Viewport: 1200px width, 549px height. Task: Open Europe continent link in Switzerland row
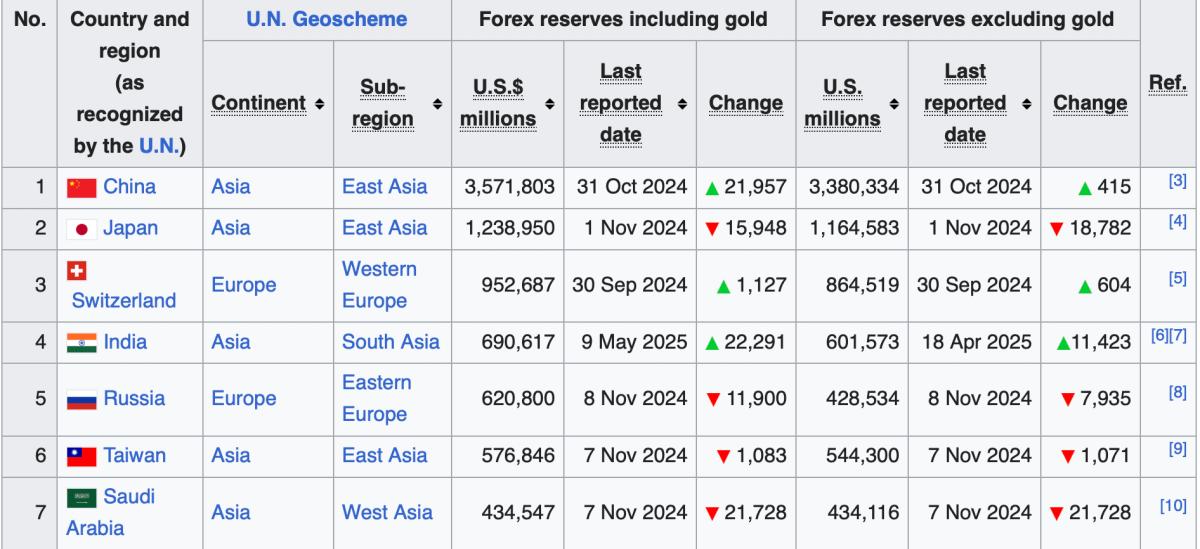(243, 286)
